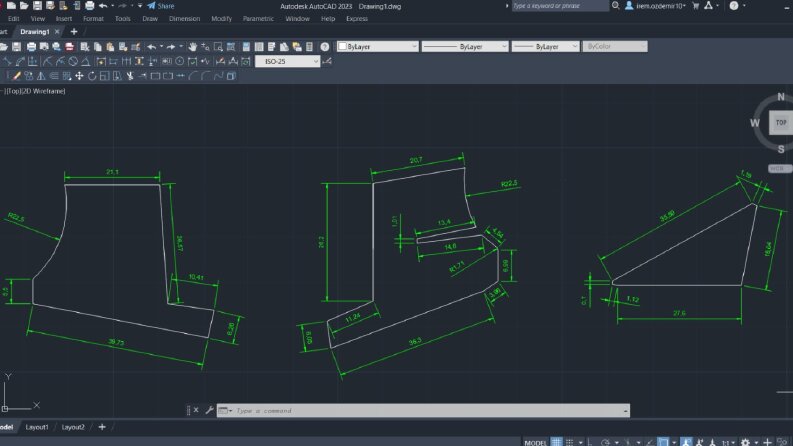Open the Draw menu
Screen dimensions: 793x446
click(150, 19)
